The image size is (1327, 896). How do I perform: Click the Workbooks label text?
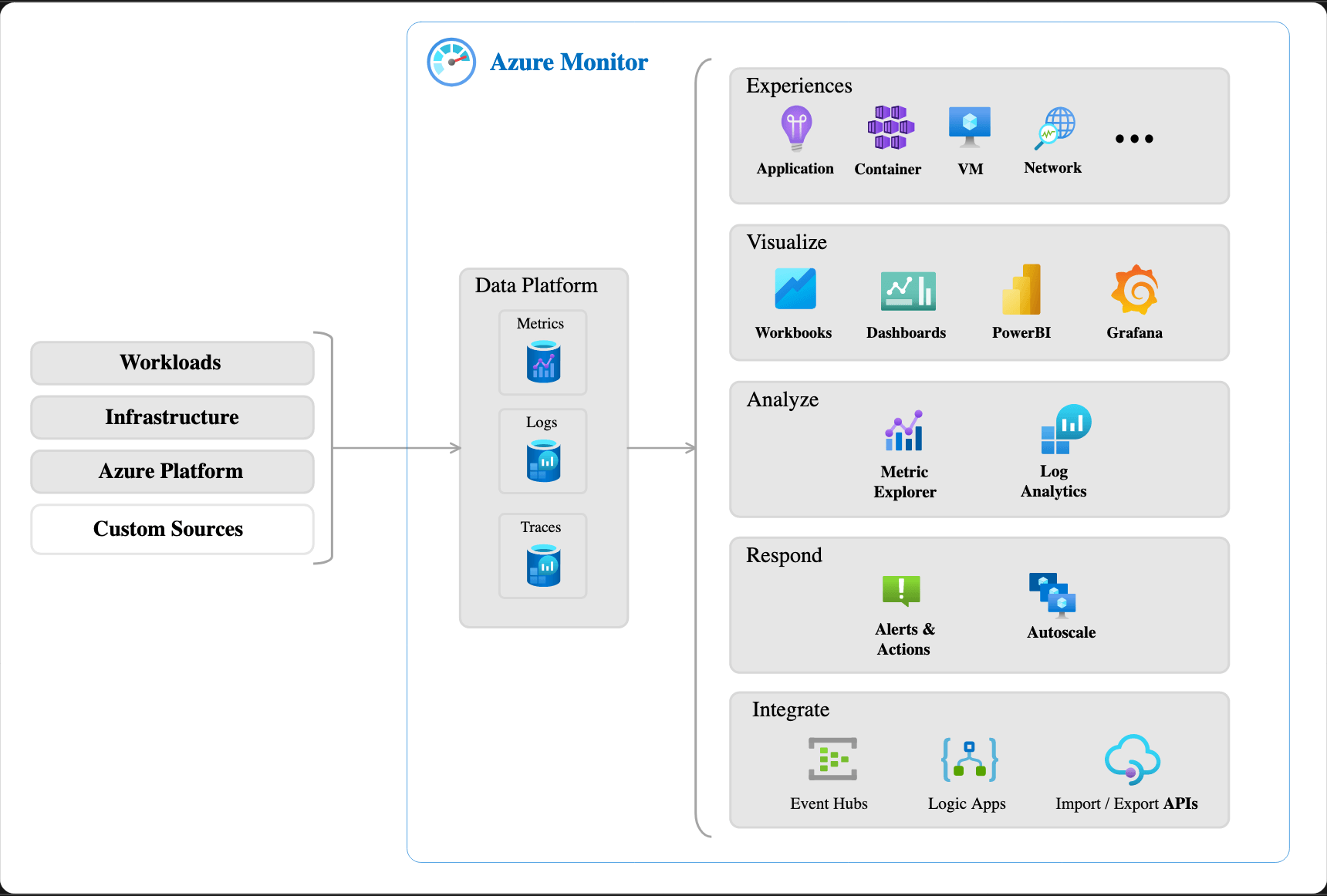pyautogui.click(x=793, y=332)
